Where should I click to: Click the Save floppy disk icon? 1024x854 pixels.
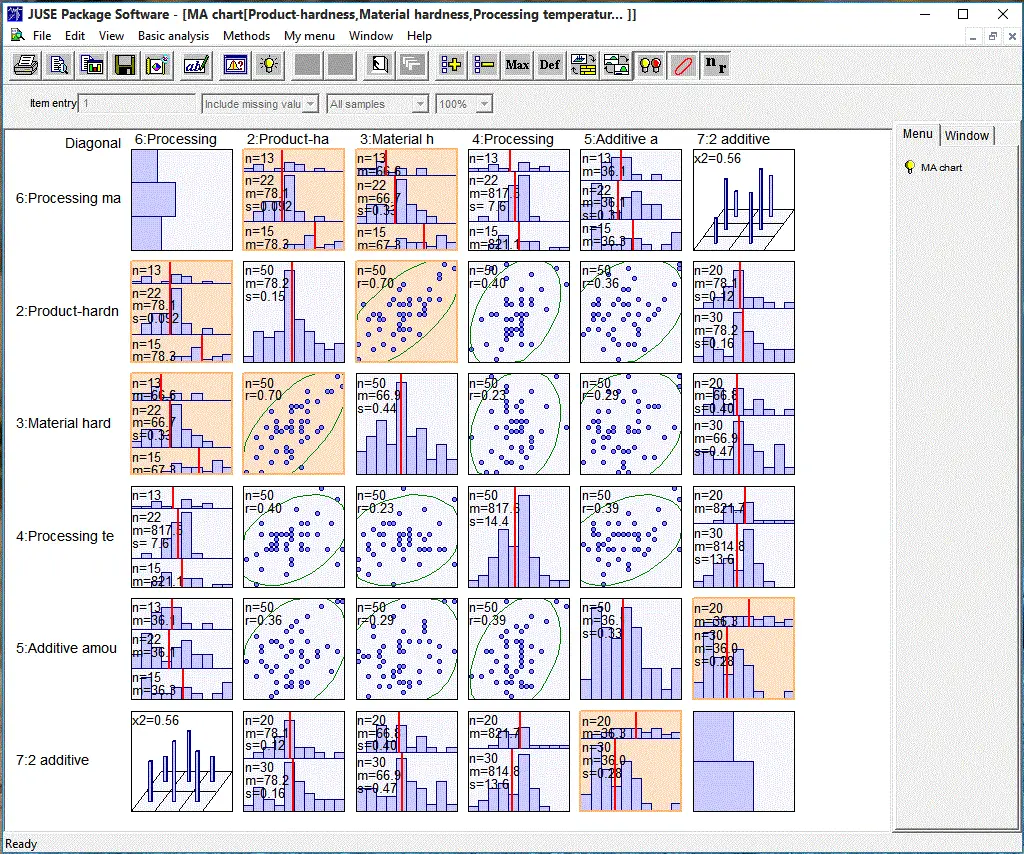[x=125, y=65]
